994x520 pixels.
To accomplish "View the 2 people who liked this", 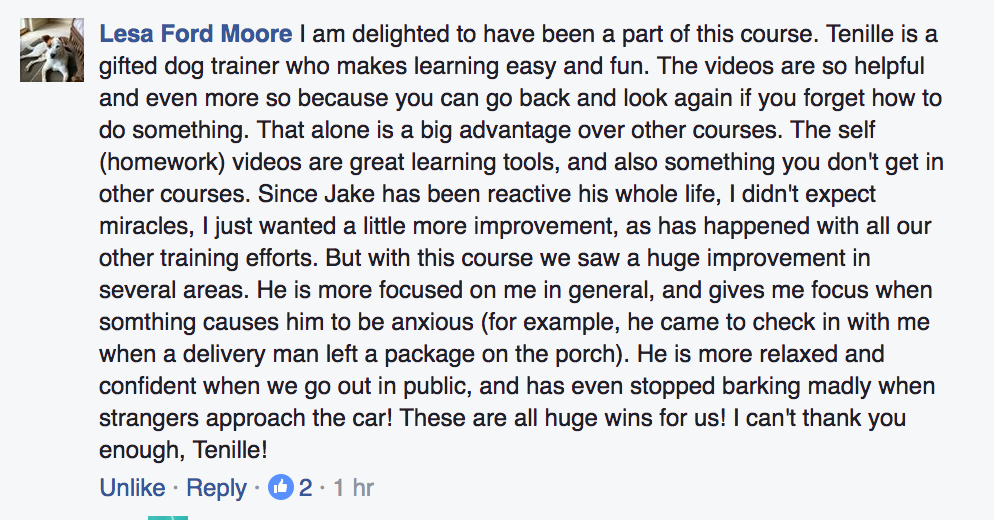I will [305, 488].
